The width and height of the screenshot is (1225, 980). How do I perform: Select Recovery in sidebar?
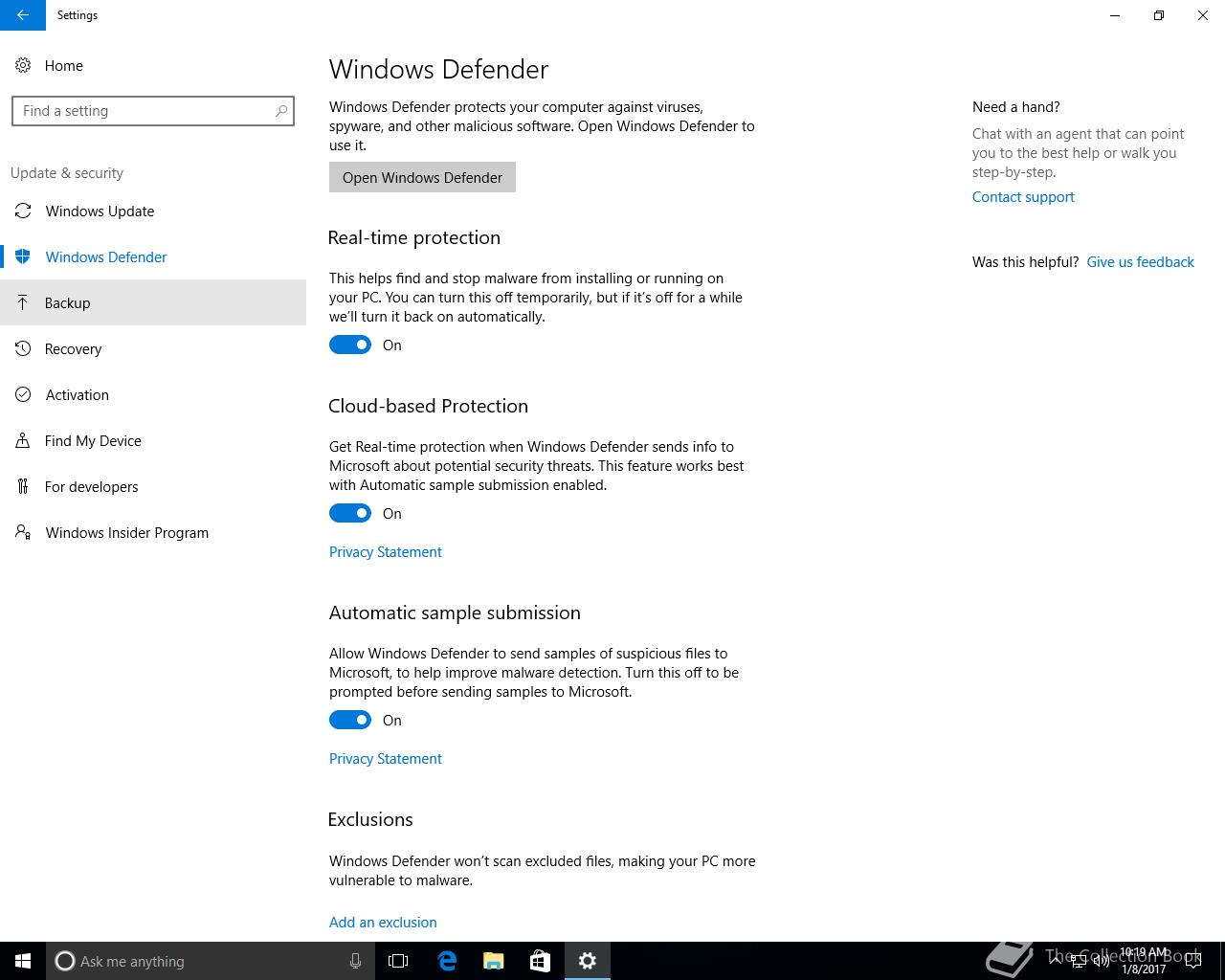pyautogui.click(x=153, y=349)
